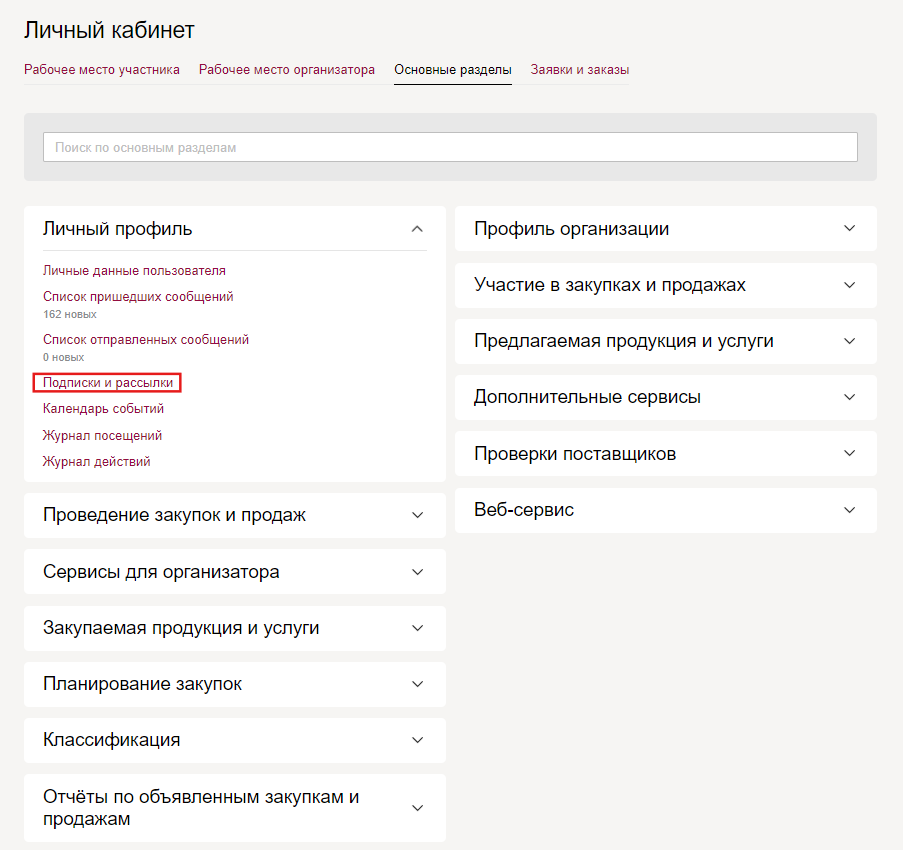Screen dimensions: 903x850
Task: Open Список пришедших сообщений link
Action: 138,297
